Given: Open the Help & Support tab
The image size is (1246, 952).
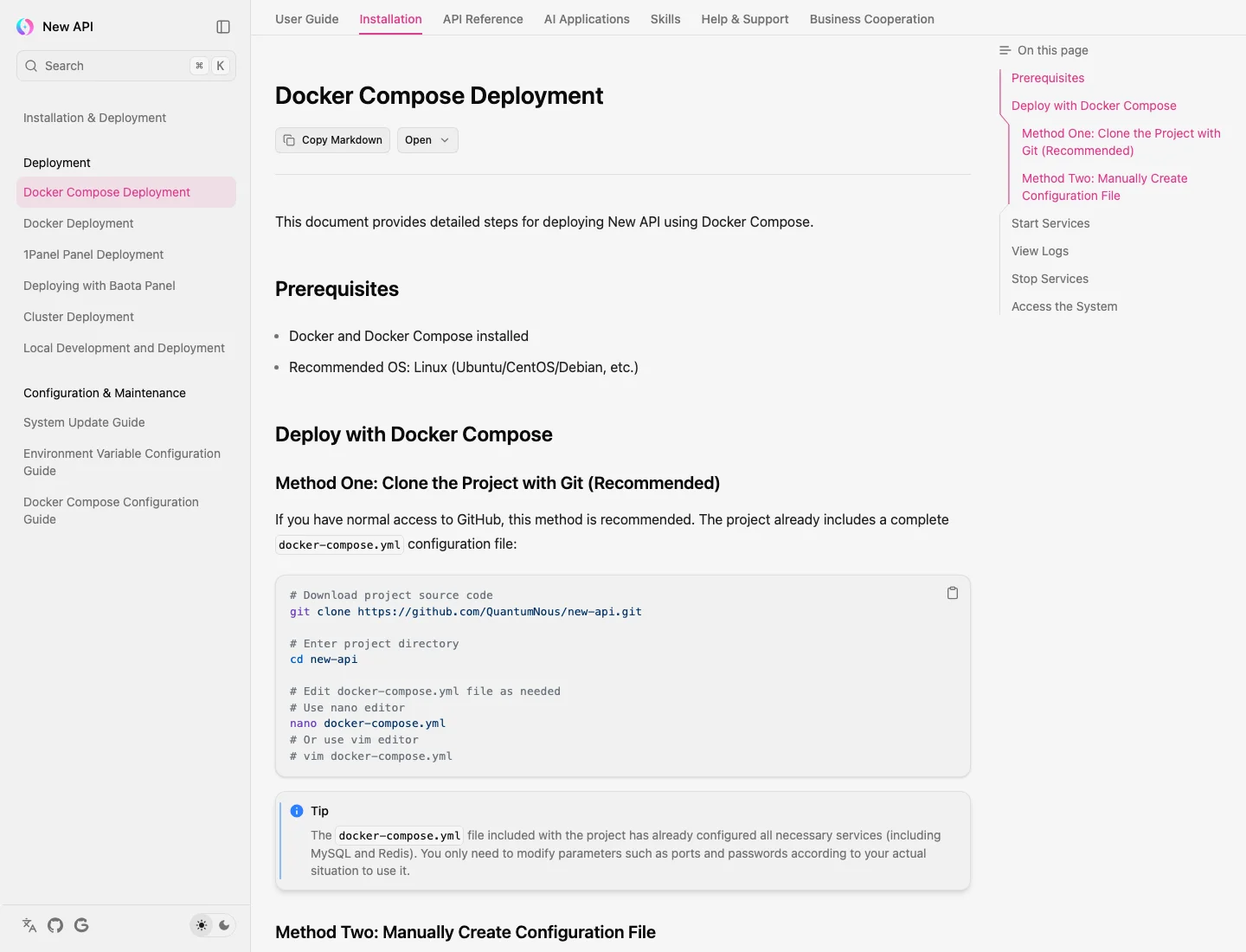Looking at the screenshot, I should pos(745,19).
